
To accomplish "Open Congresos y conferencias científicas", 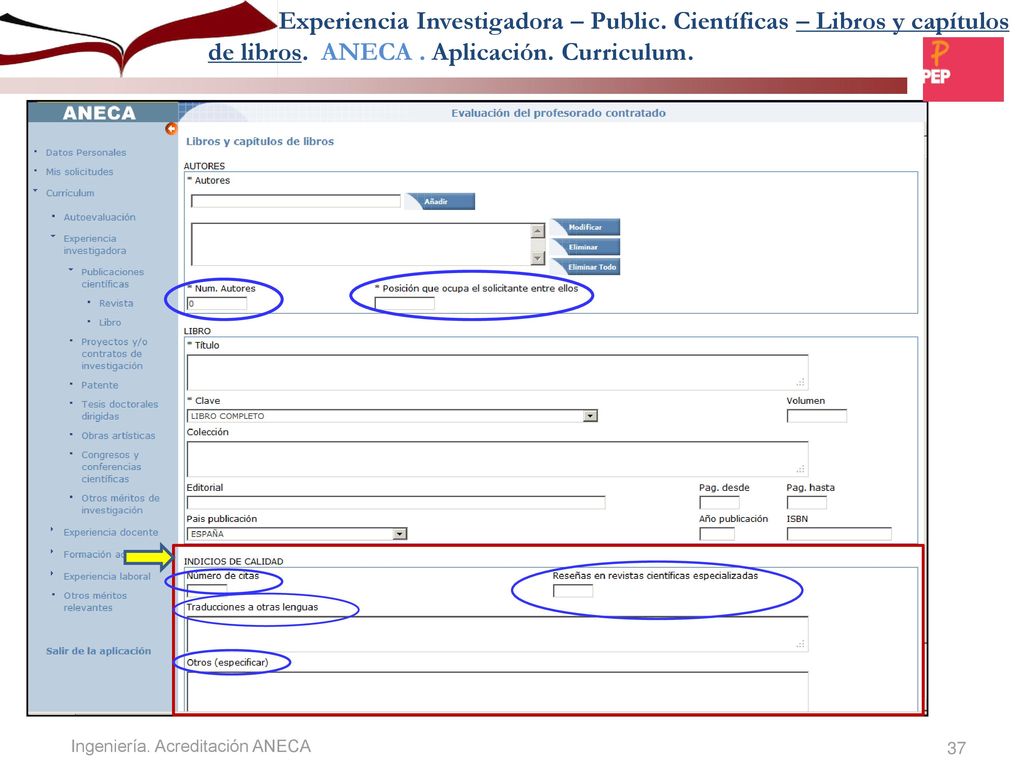I will point(111,467).
